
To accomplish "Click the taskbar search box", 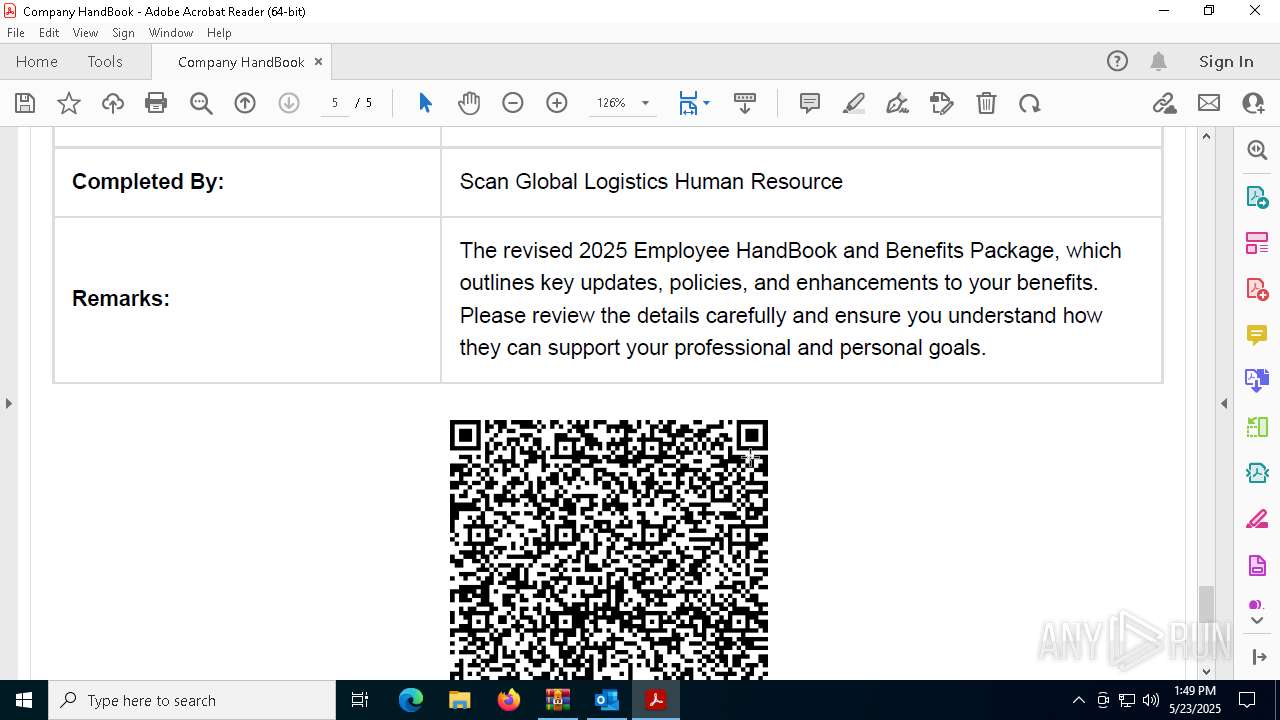I will [192, 700].
